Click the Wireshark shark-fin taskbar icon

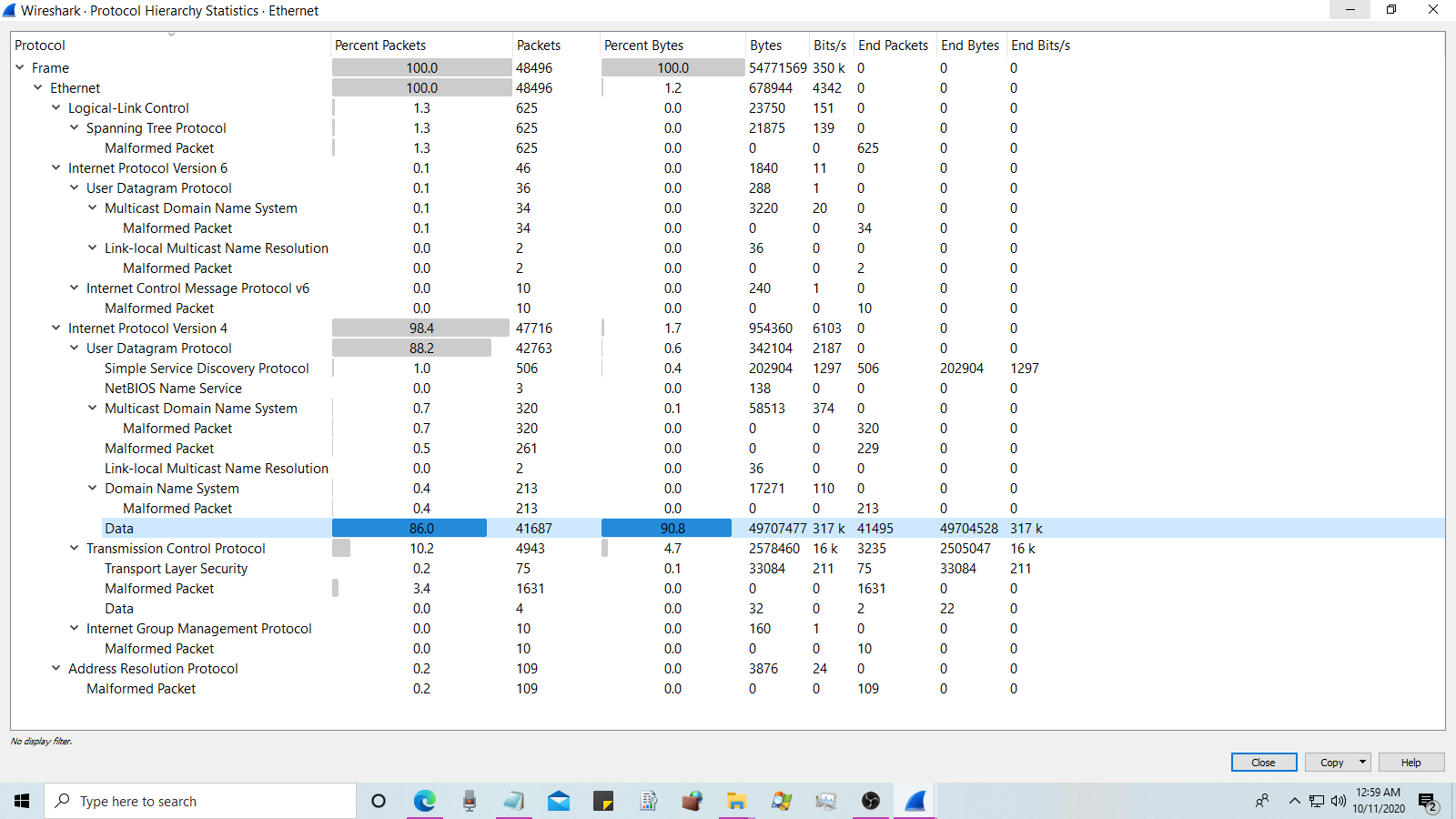coord(915,801)
